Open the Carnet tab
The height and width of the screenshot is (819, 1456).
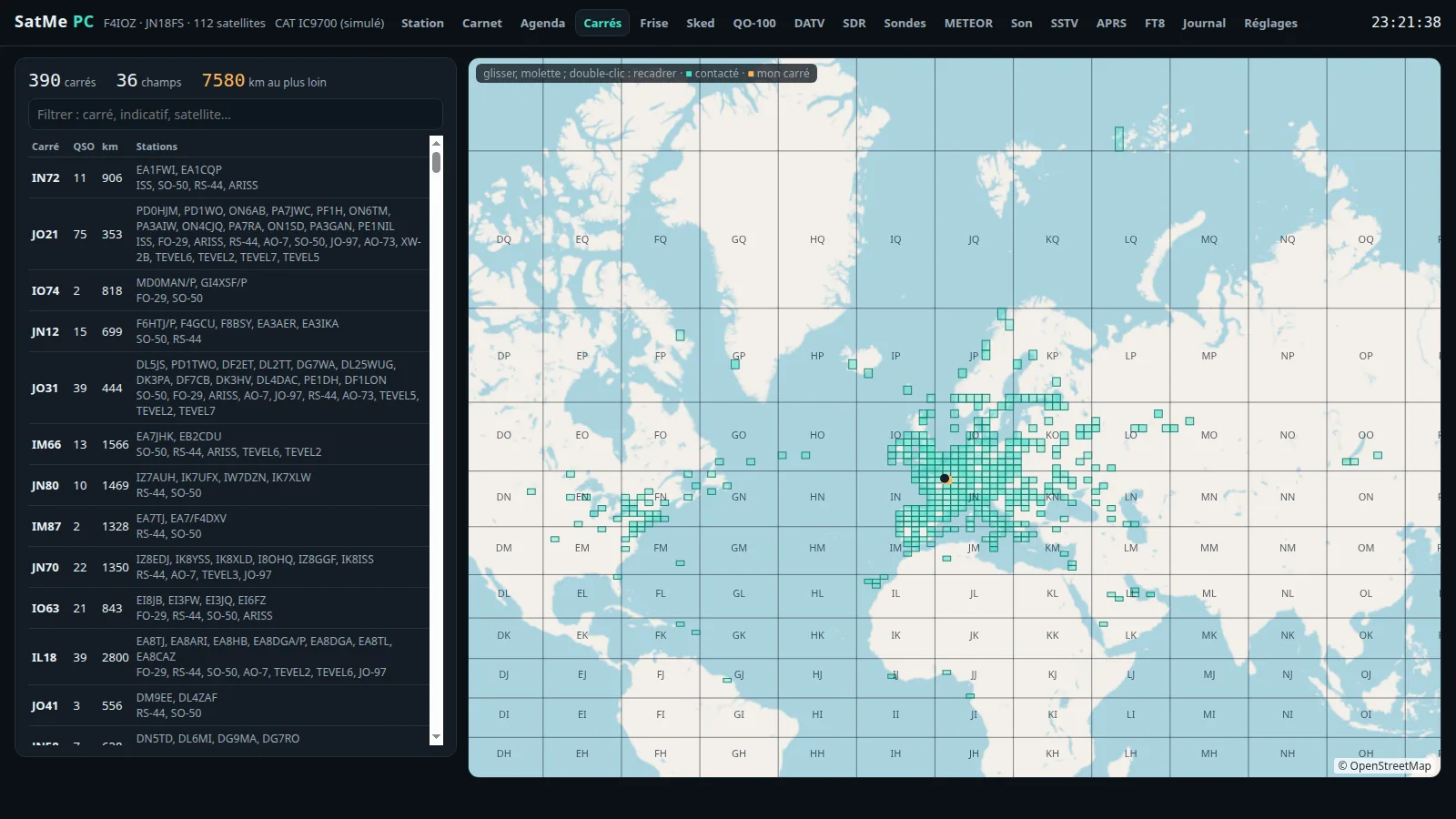point(481,23)
